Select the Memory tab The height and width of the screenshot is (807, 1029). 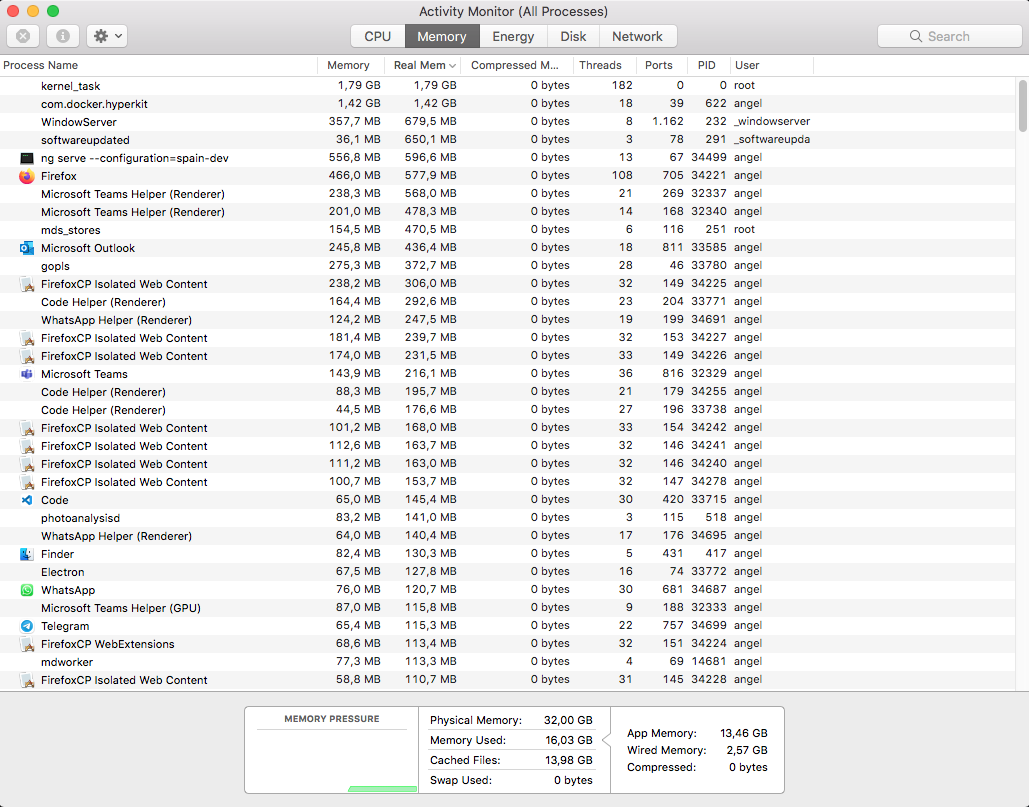pos(442,36)
